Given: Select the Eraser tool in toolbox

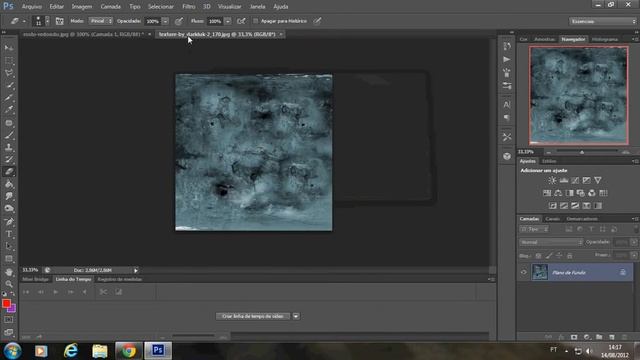Looking at the screenshot, I should pyautogui.click(x=9, y=172).
